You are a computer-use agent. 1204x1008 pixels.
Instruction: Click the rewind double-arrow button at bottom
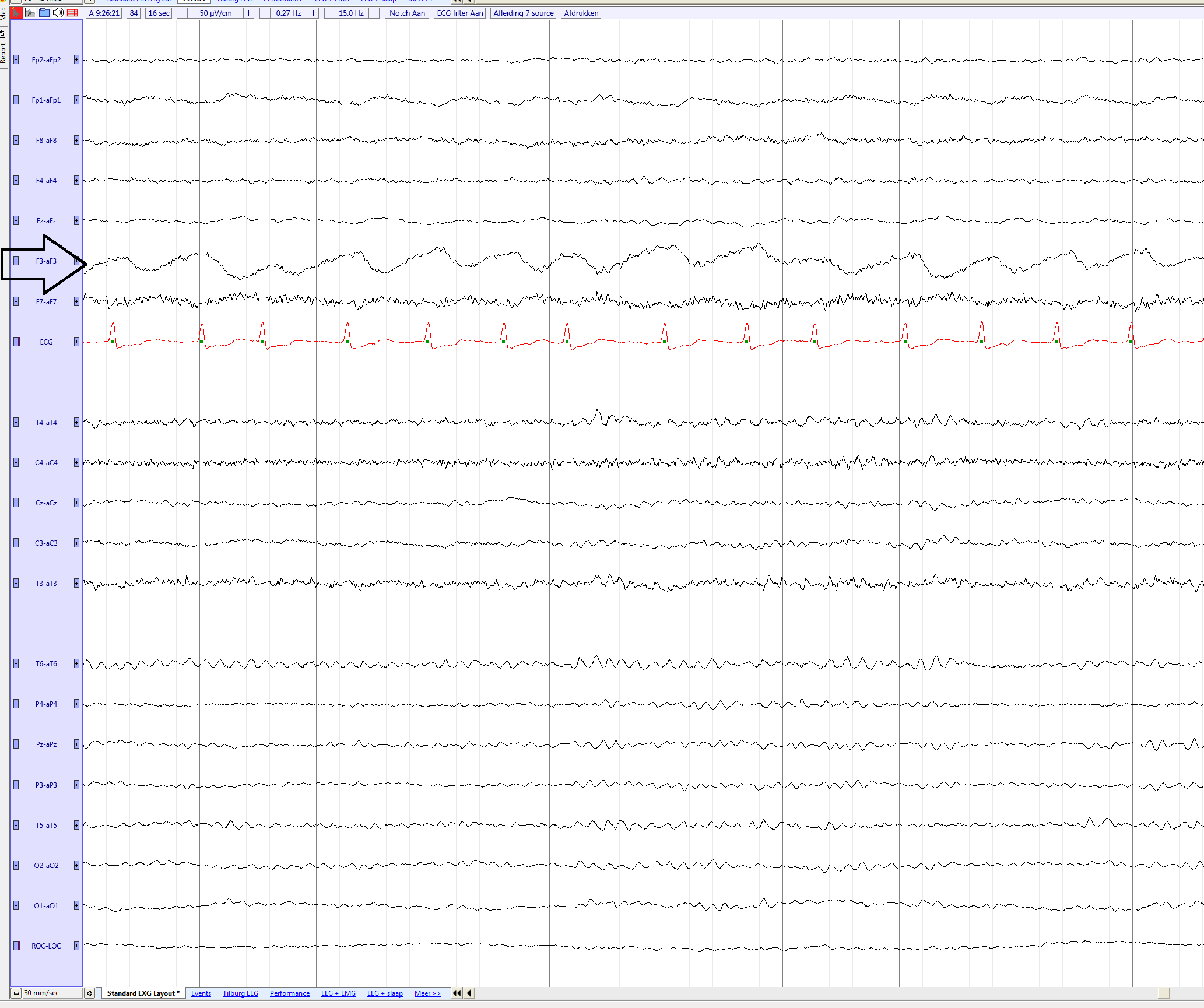[457, 993]
